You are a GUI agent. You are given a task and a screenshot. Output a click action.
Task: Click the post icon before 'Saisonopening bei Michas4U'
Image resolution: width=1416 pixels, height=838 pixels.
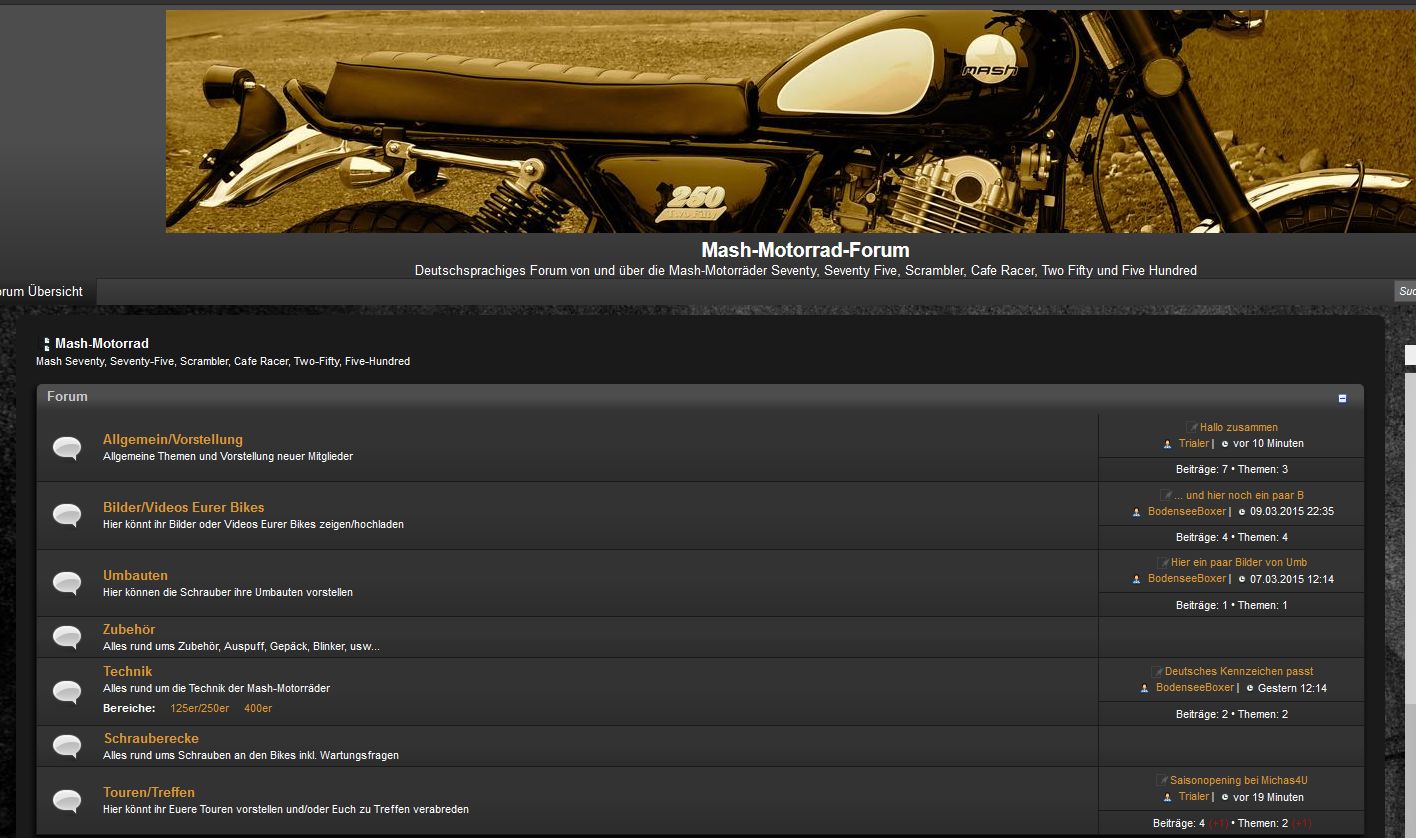(x=1162, y=780)
